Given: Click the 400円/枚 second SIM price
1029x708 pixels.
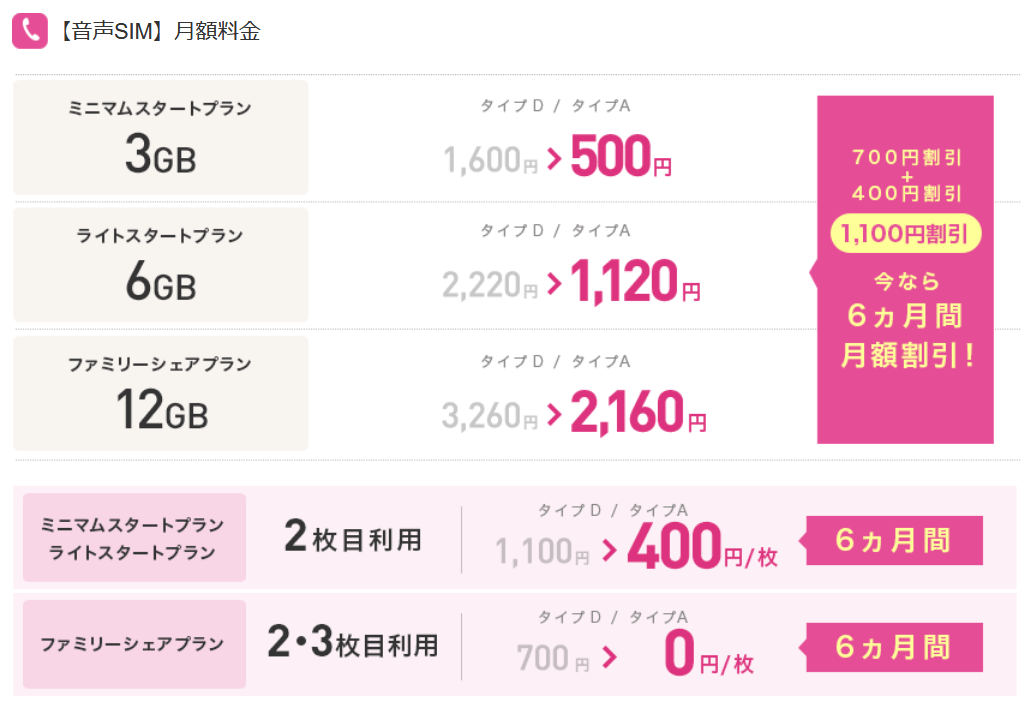Looking at the screenshot, I should click(x=702, y=548).
